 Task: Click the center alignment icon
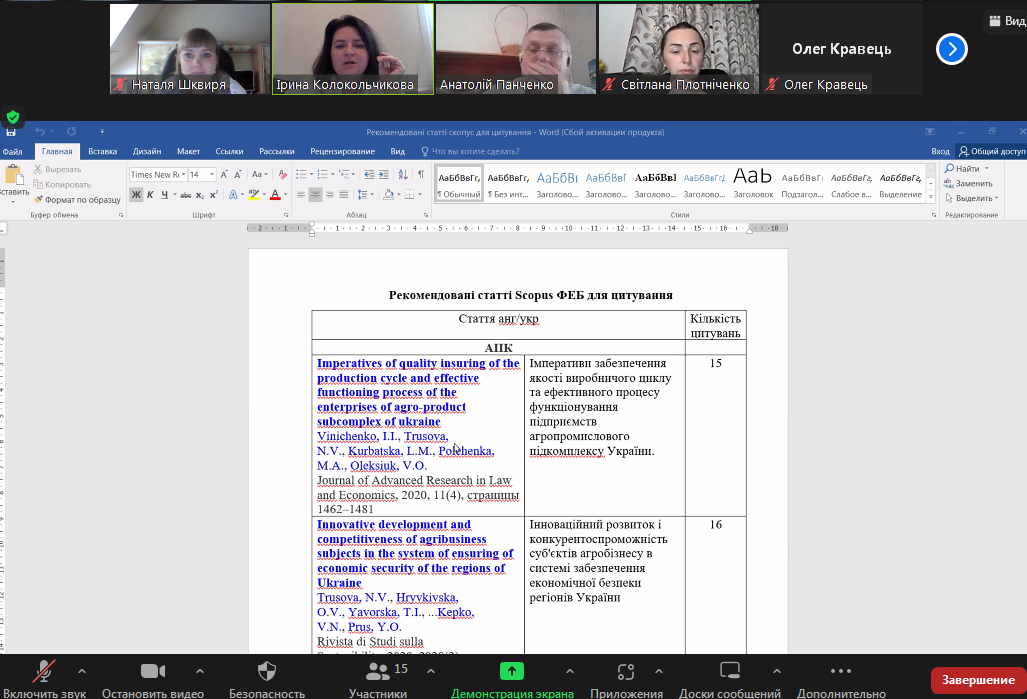pyautogui.click(x=315, y=195)
